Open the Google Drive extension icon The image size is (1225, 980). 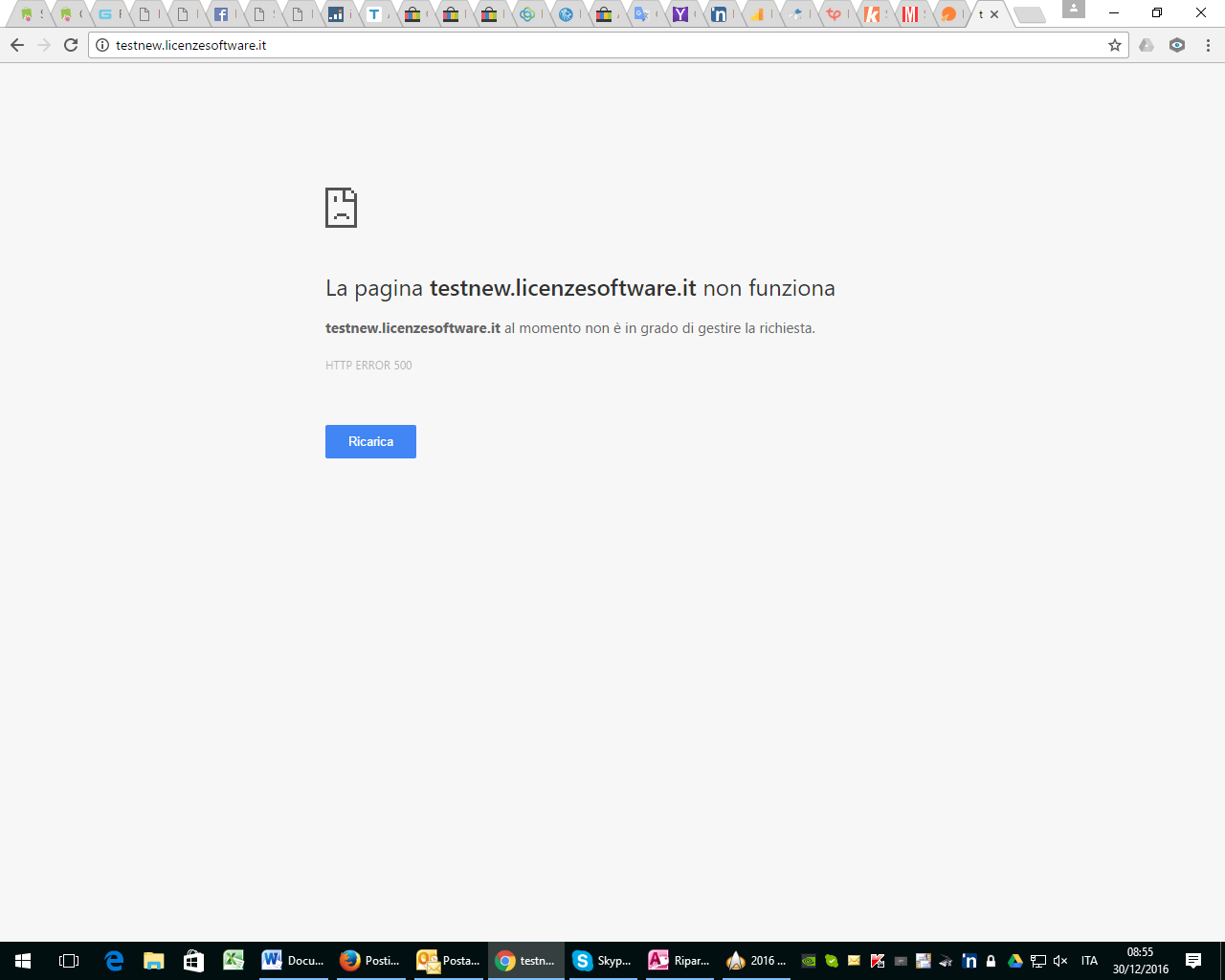tap(1147, 45)
